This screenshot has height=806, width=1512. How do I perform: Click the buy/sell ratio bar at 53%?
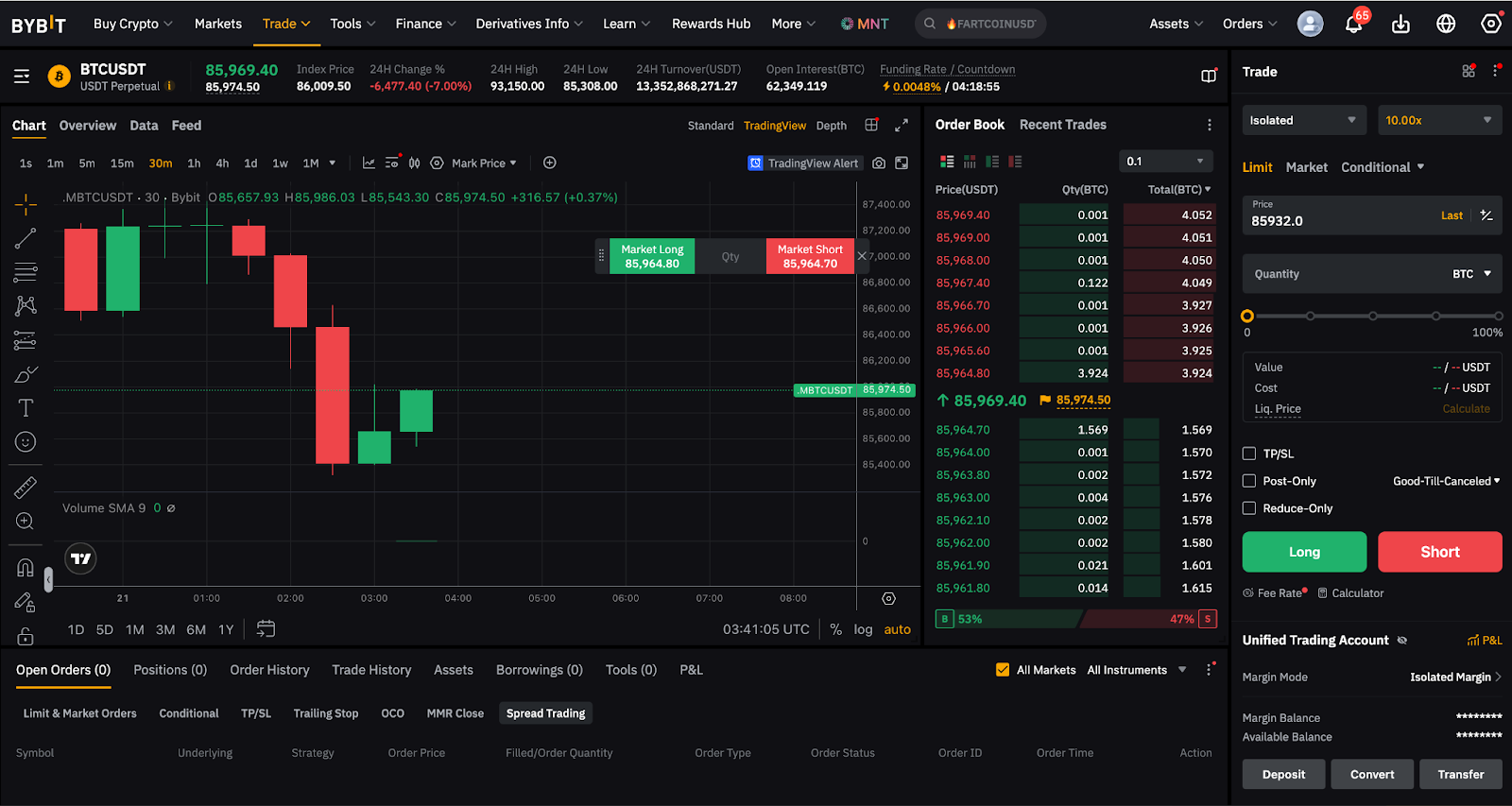point(1008,619)
